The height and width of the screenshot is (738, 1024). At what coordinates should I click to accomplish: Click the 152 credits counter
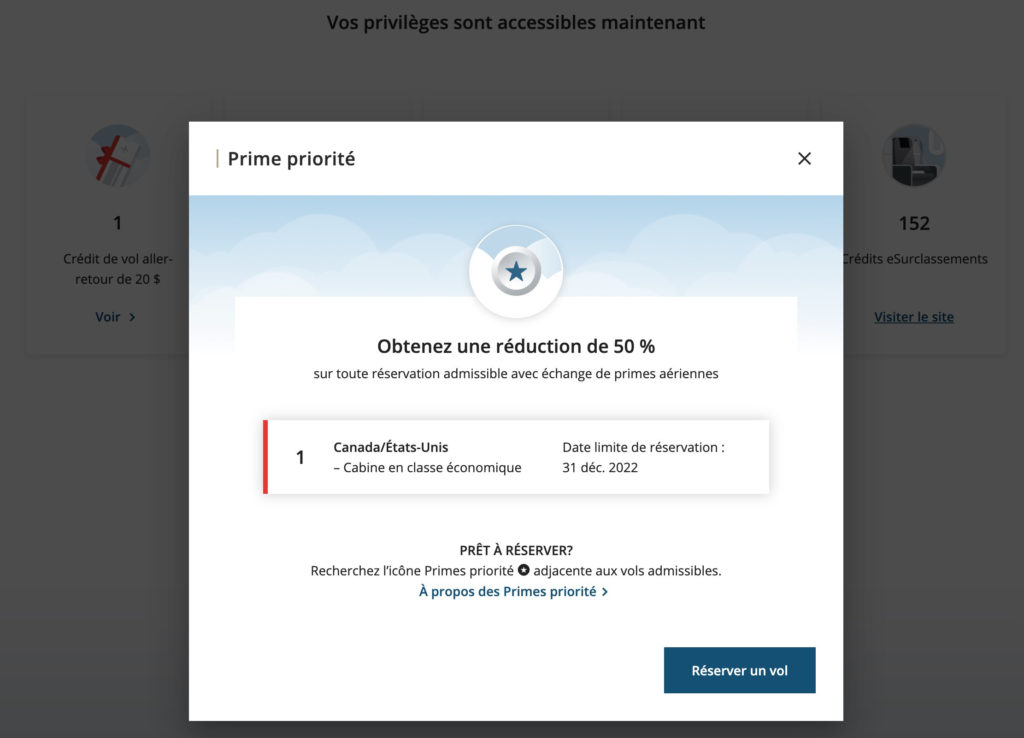[x=913, y=222]
